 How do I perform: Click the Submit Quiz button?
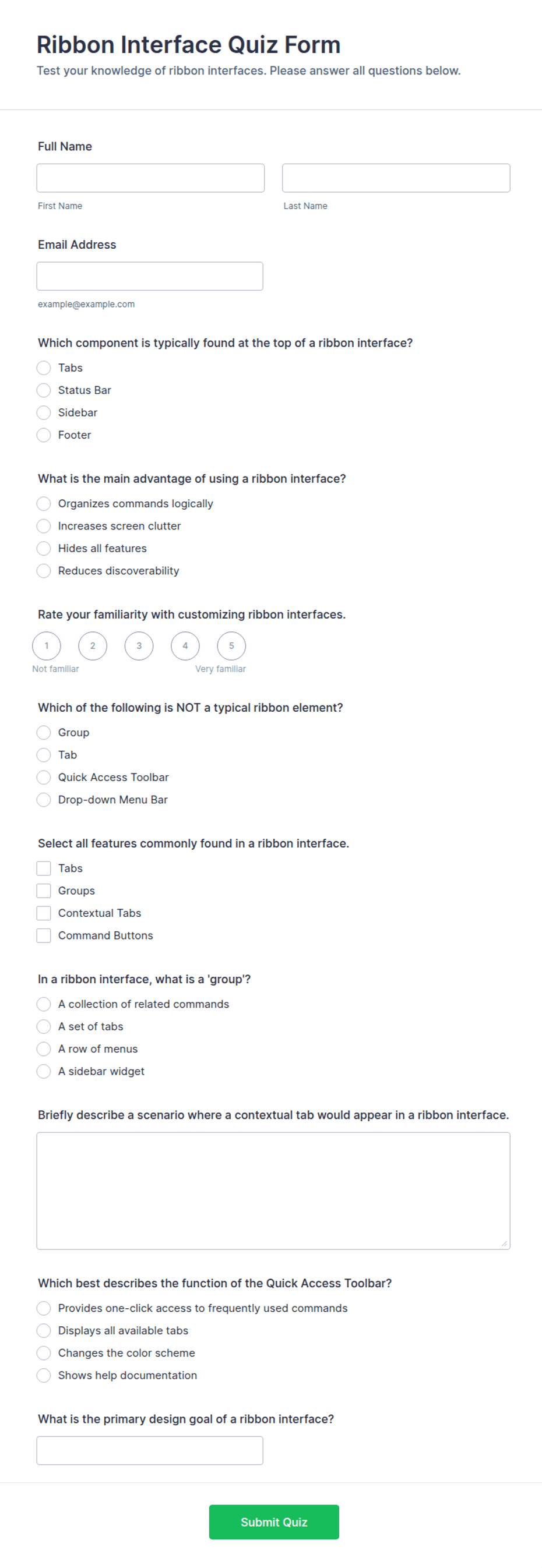274,1522
